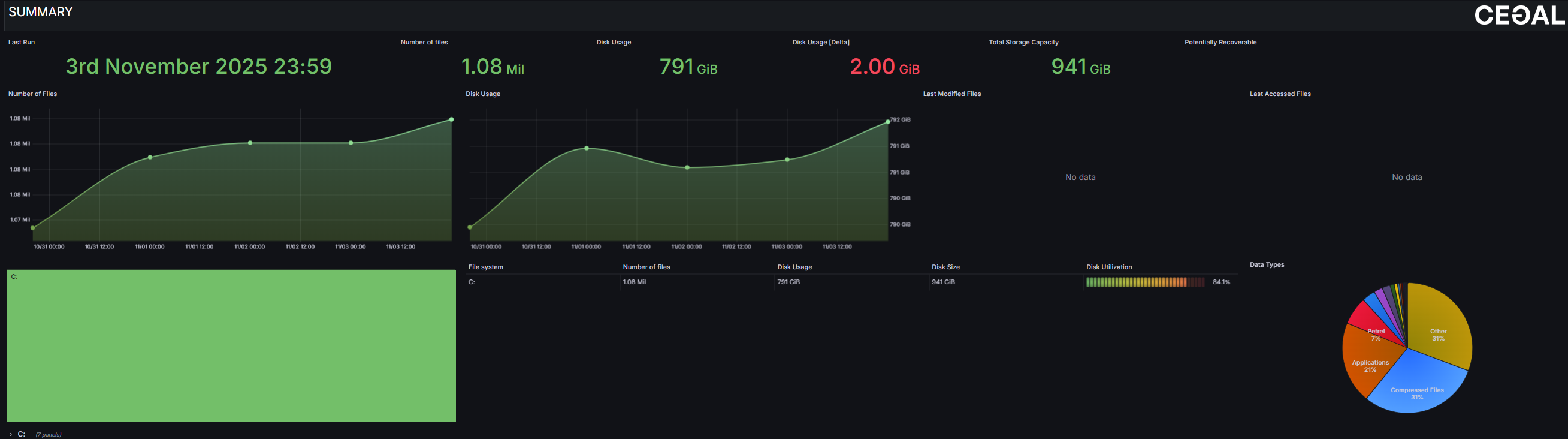Open the Last Modified Files panel title
Viewport: 1568px width, 439px height.
coord(951,94)
